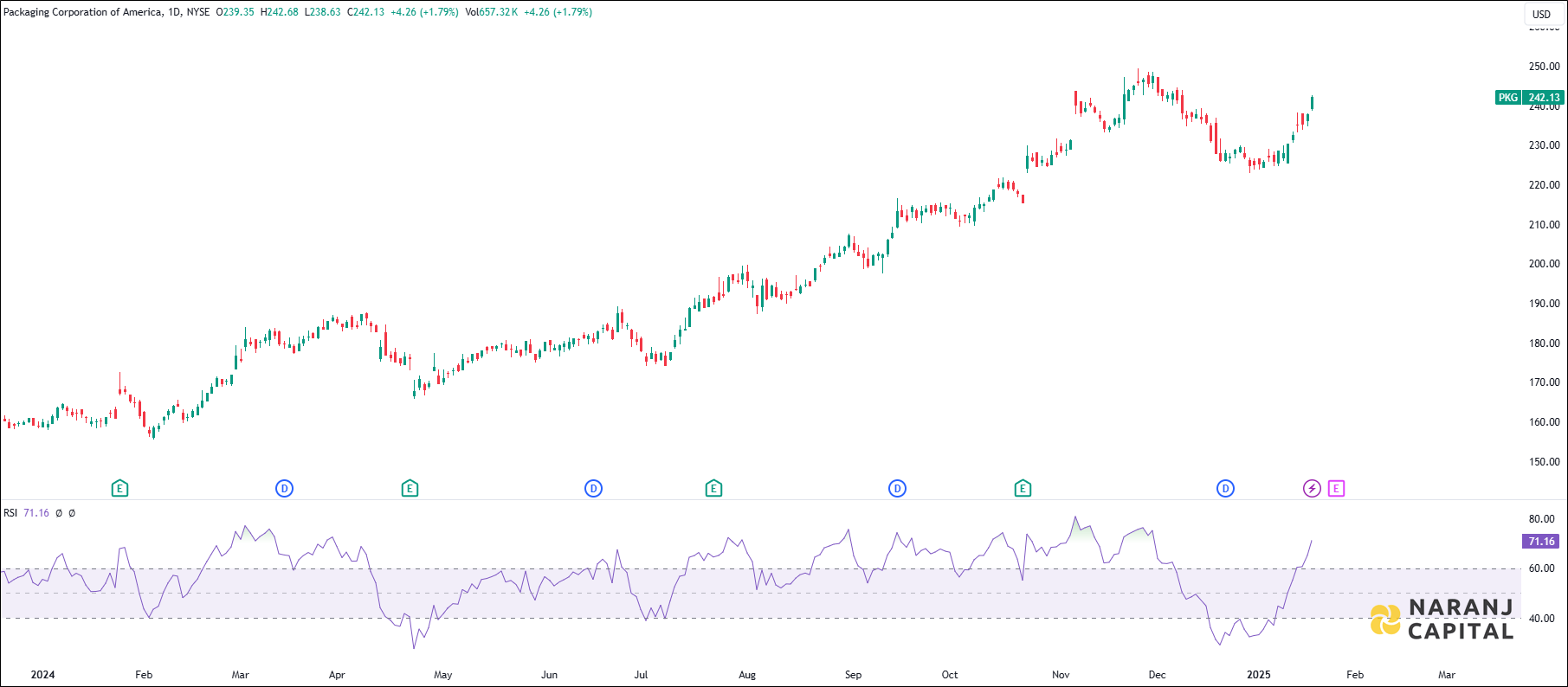Viewport: 1568px width, 687px height.
Task: Click the pink upcoming earnings E marker
Action: pos(1336,489)
